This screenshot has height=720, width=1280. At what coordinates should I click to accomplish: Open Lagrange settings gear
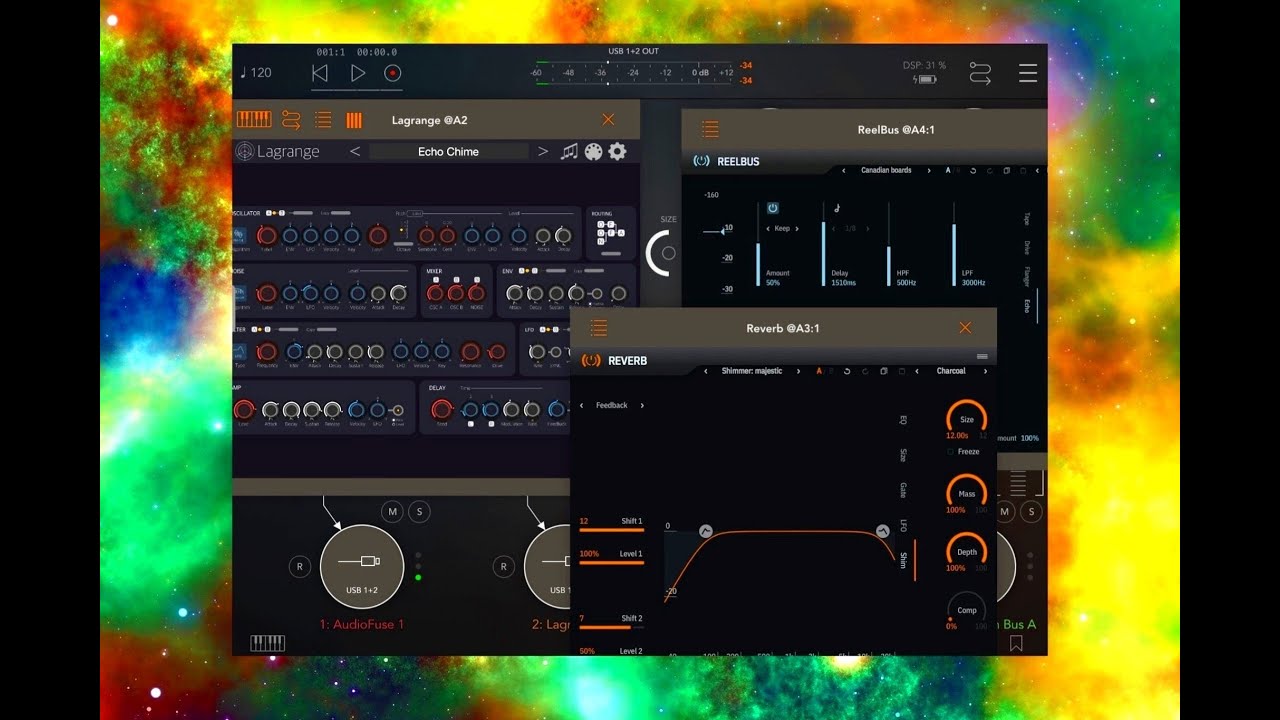617,151
